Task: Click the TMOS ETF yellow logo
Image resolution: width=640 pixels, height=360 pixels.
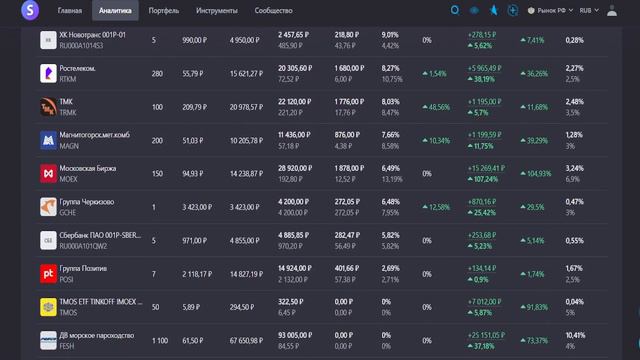Action: point(48,307)
